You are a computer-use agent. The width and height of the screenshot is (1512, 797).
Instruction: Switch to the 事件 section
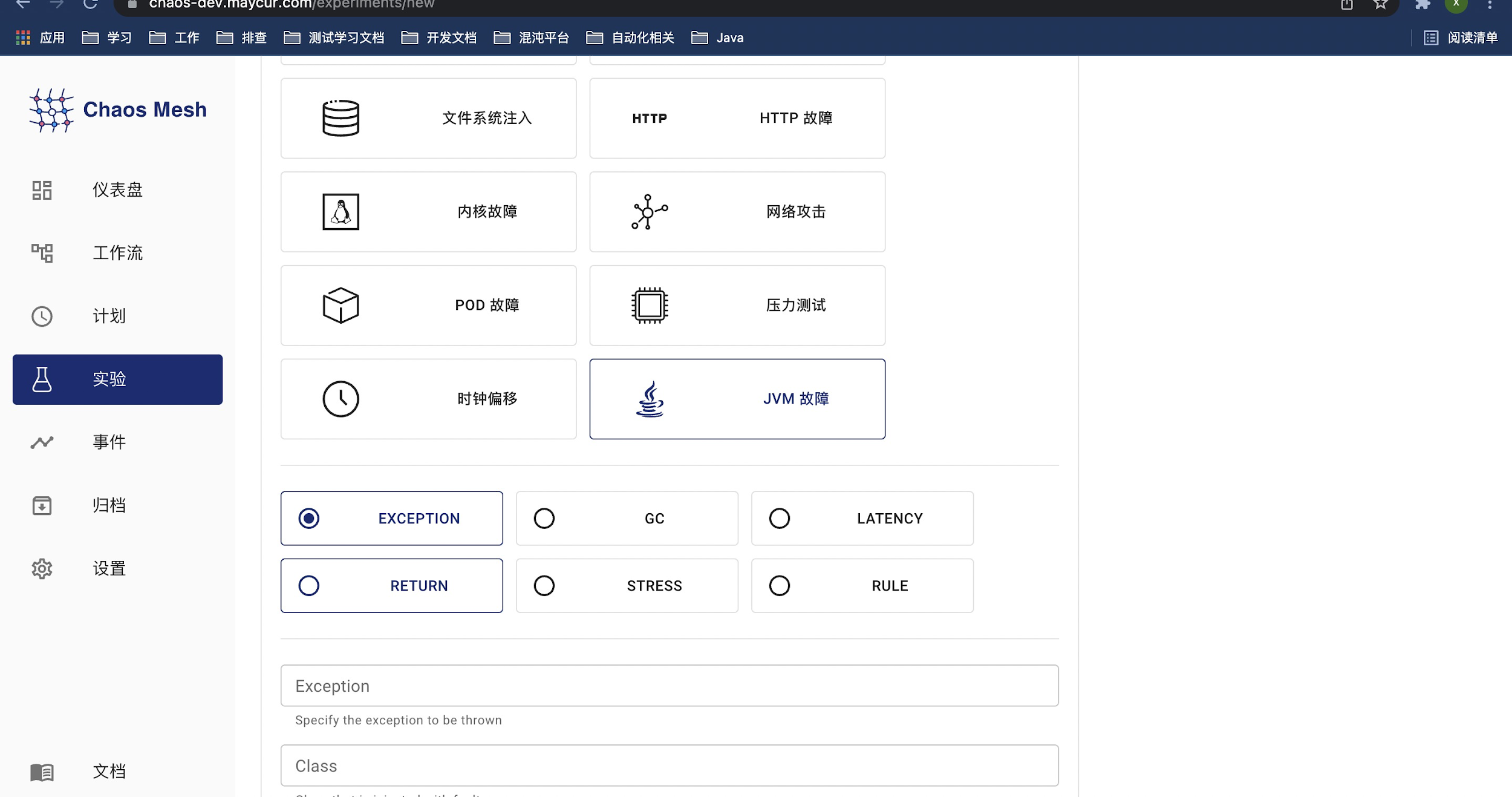tap(109, 442)
